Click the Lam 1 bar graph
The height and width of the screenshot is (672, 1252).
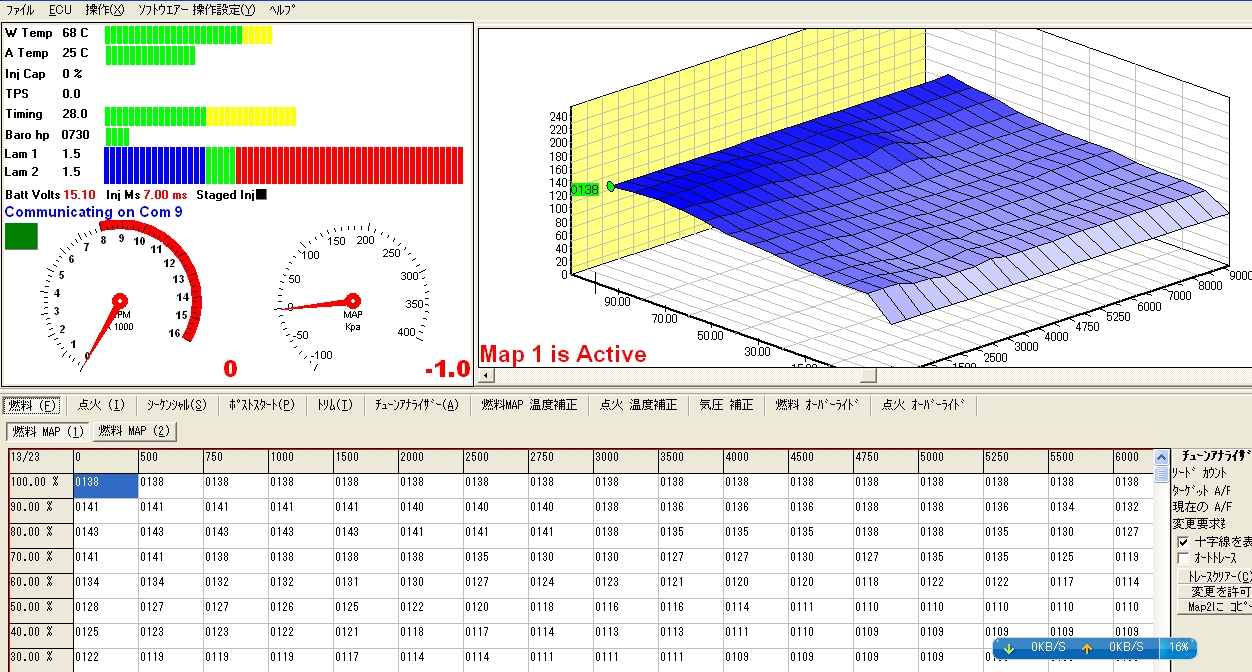coord(284,156)
